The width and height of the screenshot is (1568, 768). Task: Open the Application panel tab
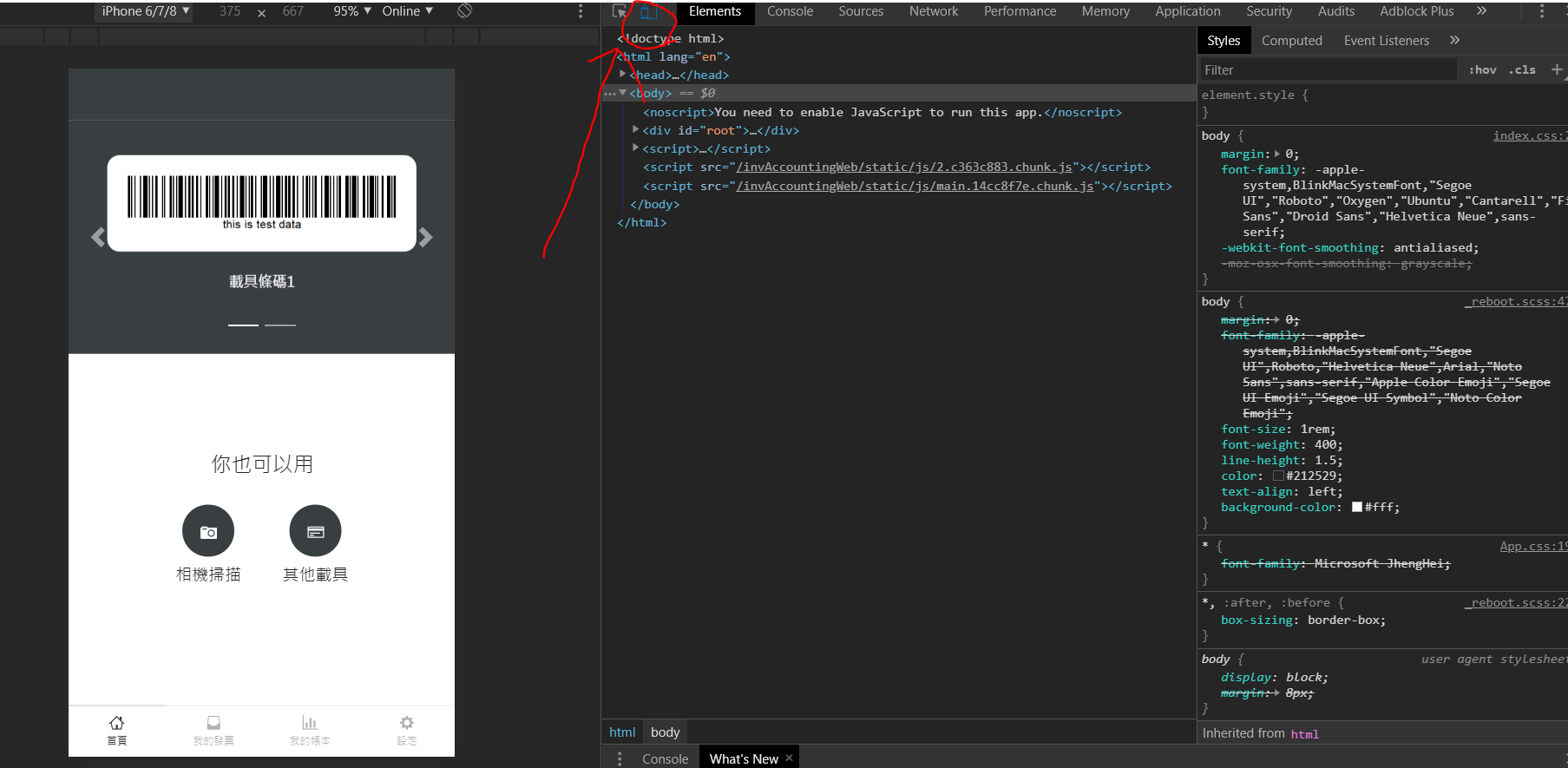point(1187,11)
